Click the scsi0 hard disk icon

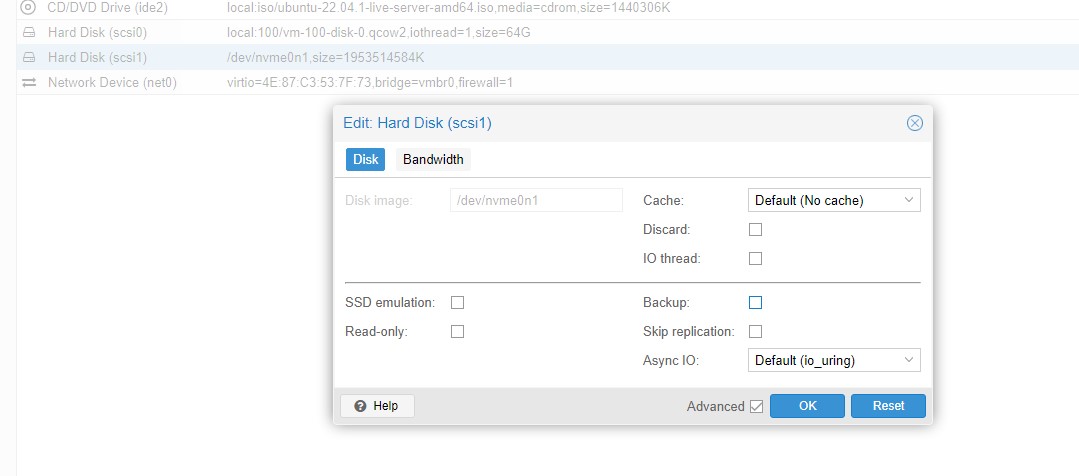pos(28,32)
